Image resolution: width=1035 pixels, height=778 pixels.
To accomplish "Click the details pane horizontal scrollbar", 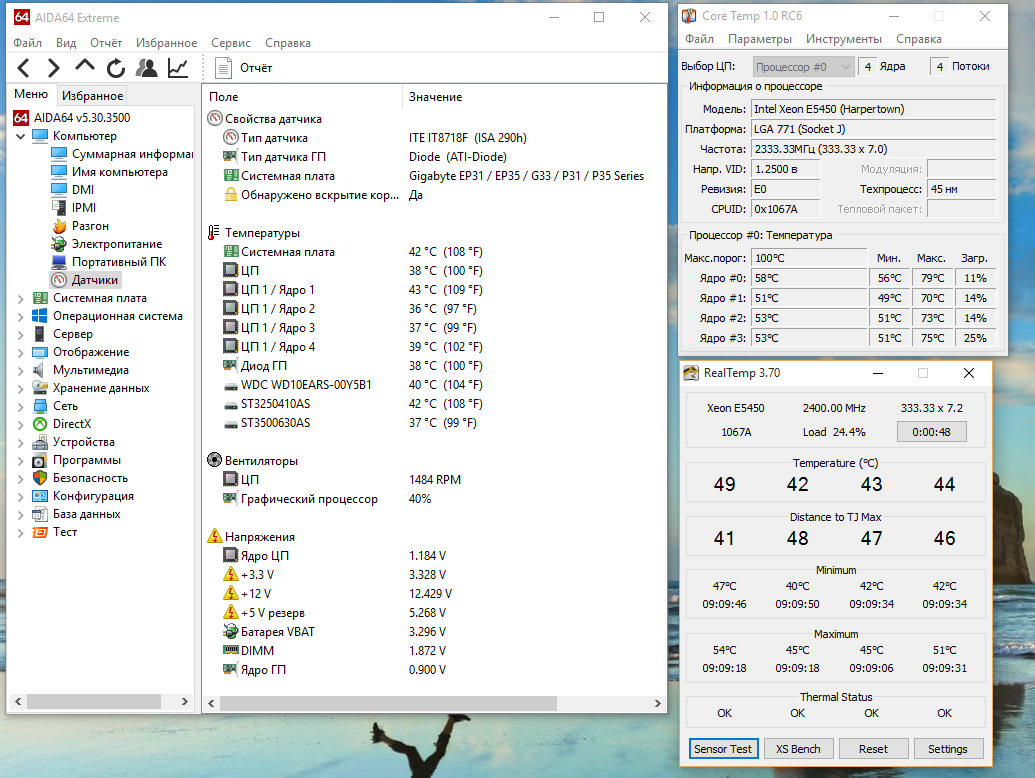I will 388,703.
